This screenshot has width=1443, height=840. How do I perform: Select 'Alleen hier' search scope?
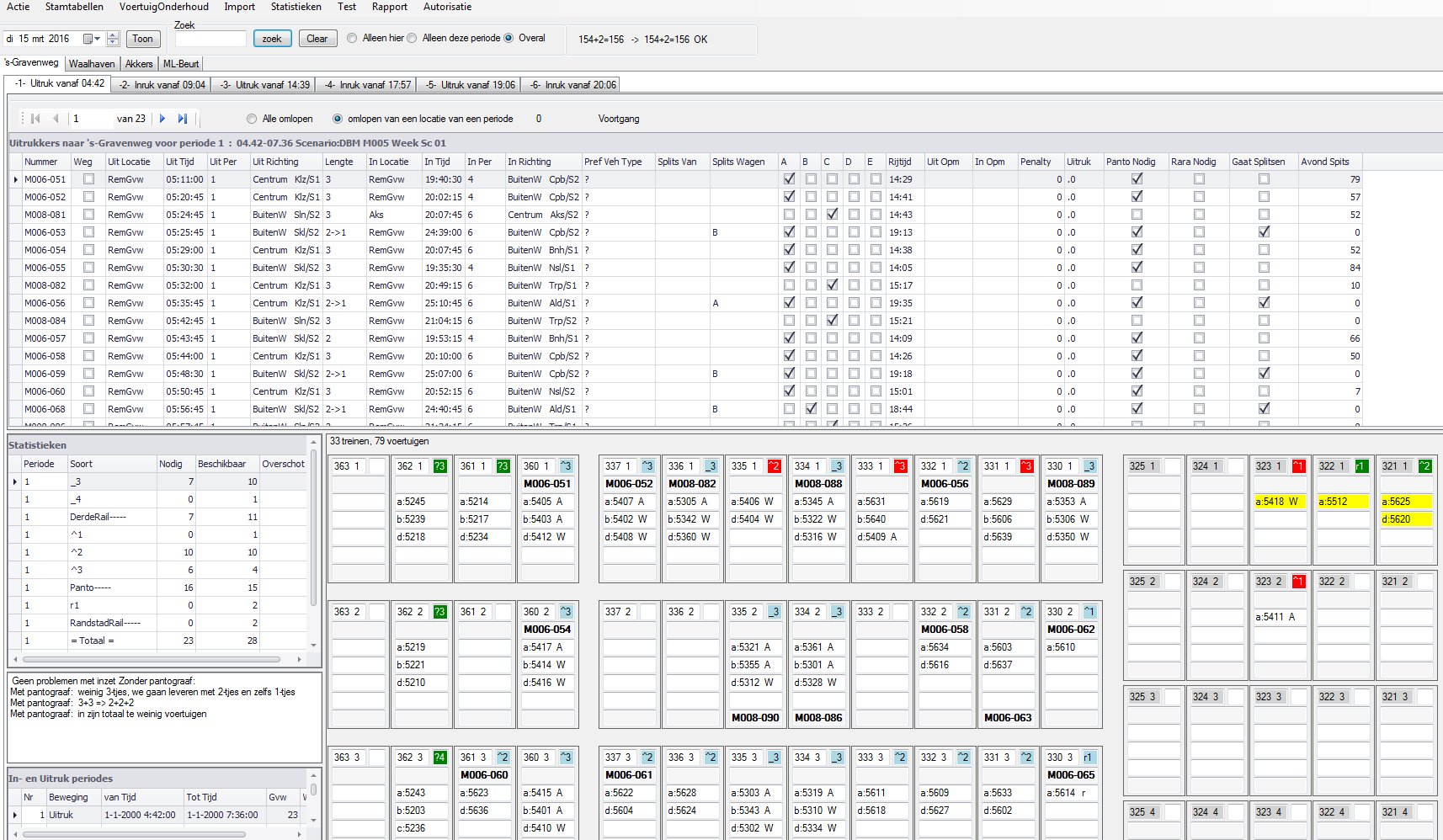(x=352, y=38)
